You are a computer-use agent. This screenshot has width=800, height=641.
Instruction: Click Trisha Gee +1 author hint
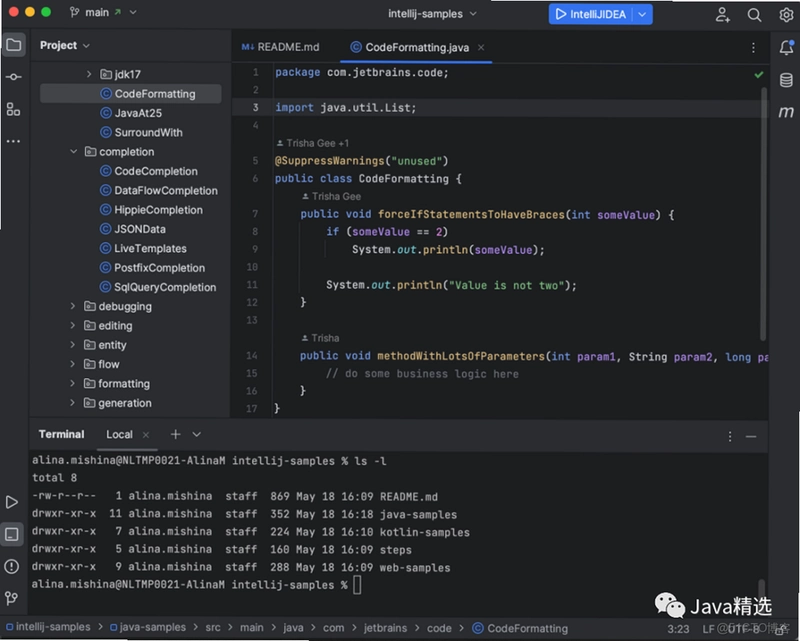point(312,143)
